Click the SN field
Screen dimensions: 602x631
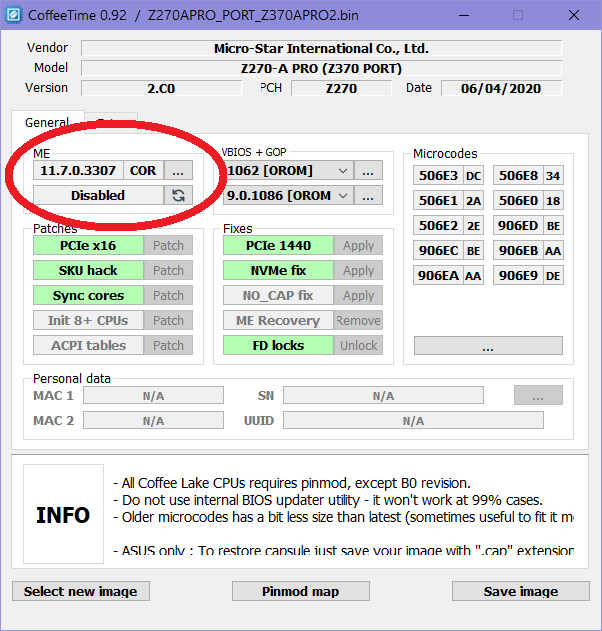[x=383, y=395]
